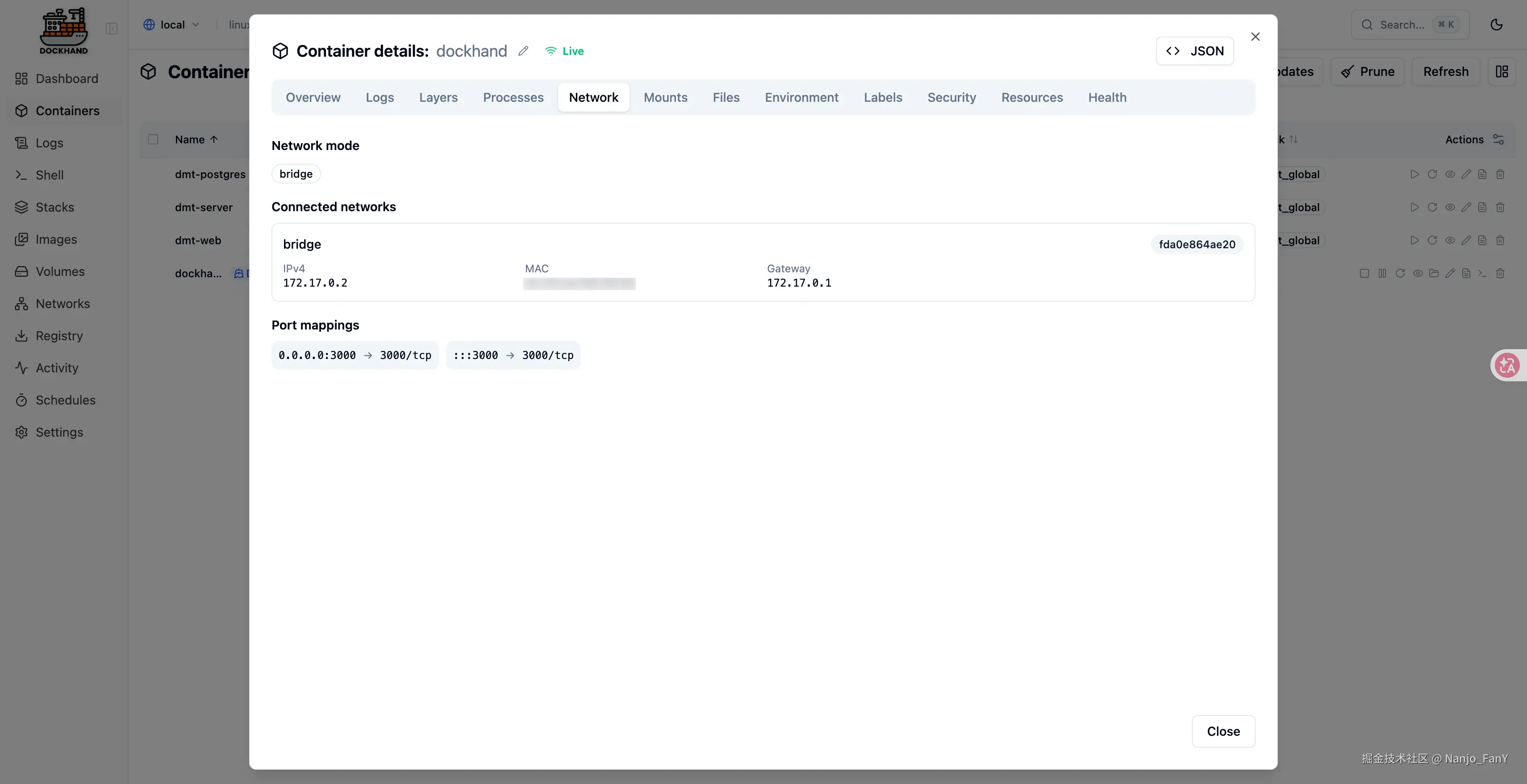The width and height of the screenshot is (1527, 784).
Task: Collapse the sidebar using the panel icon
Action: [112, 29]
